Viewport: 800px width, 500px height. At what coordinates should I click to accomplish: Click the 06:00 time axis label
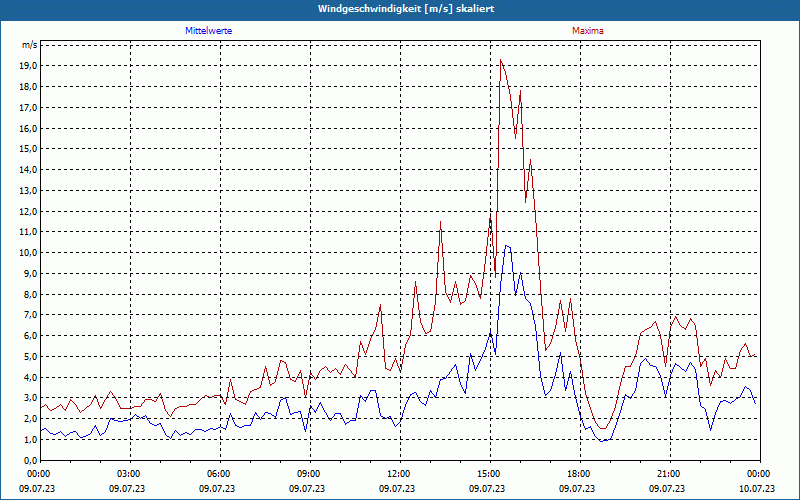click(217, 474)
